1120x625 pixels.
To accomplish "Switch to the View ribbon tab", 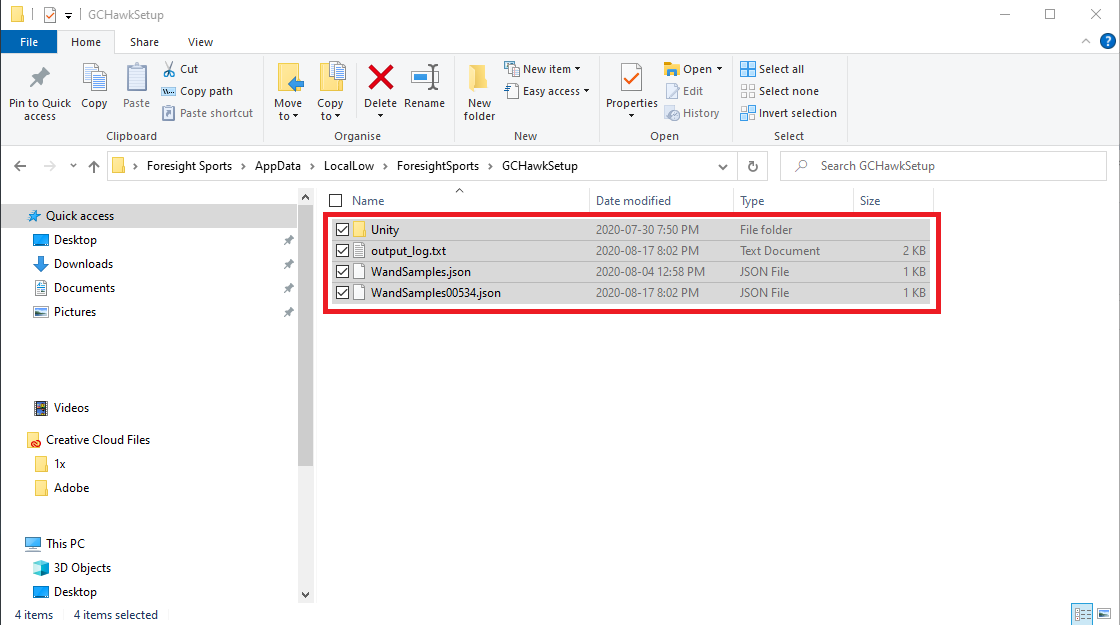I will point(201,42).
